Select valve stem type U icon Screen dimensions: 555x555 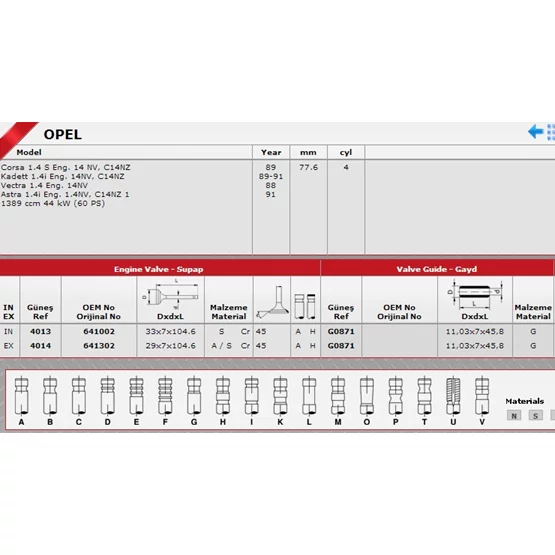pyautogui.click(x=453, y=396)
